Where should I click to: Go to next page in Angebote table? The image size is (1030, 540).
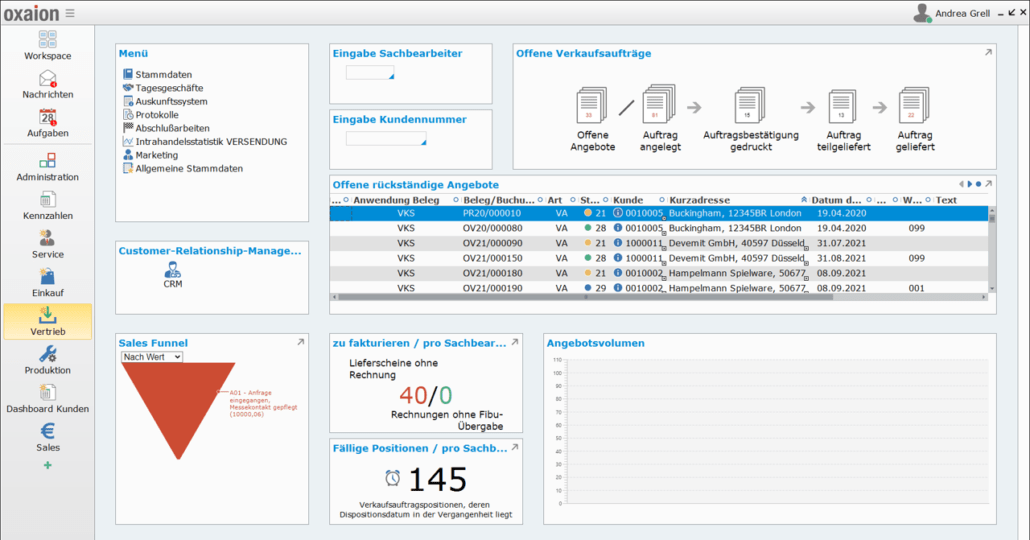click(970, 184)
